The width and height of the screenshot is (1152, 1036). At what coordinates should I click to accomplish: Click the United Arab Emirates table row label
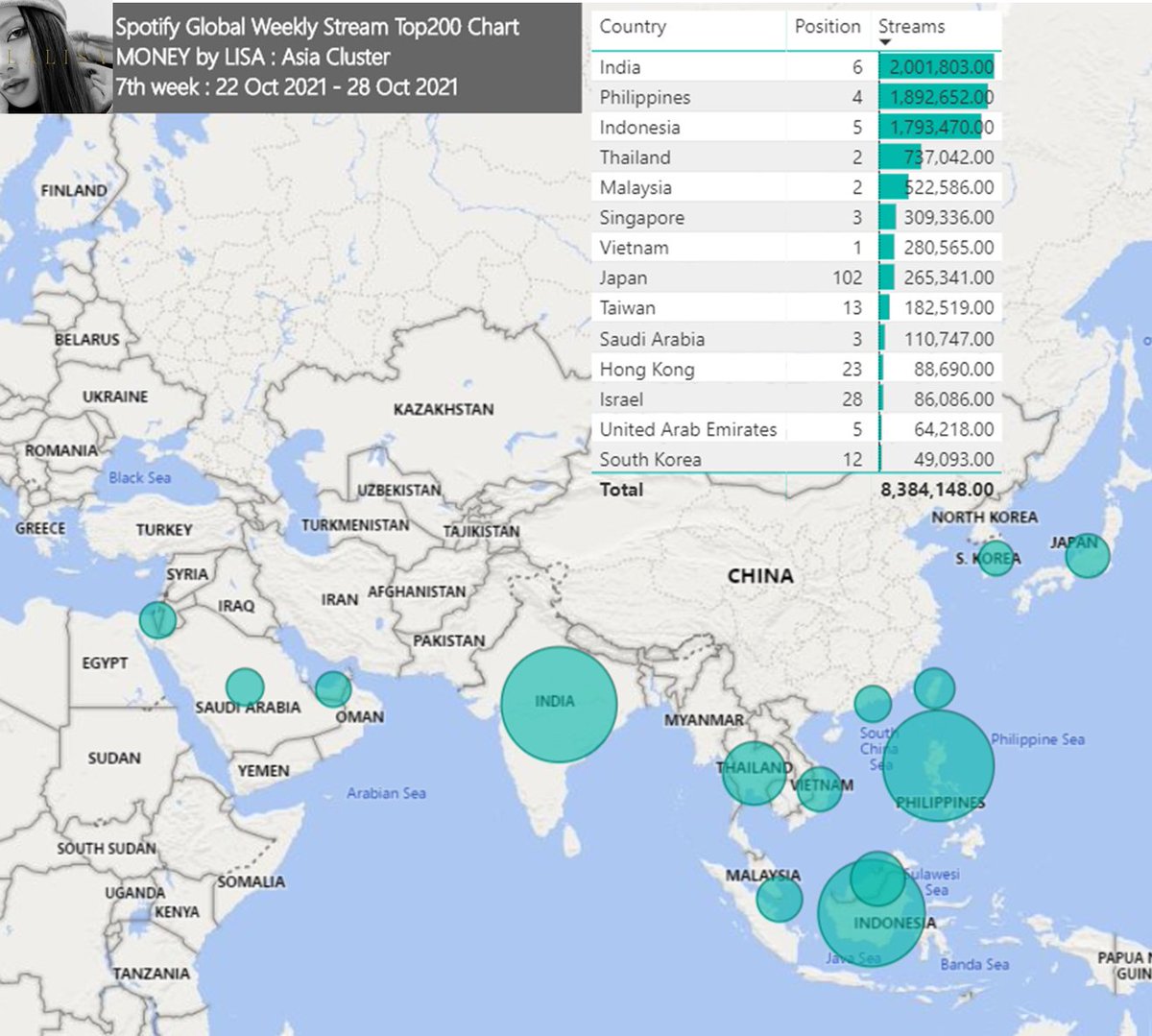(x=688, y=429)
